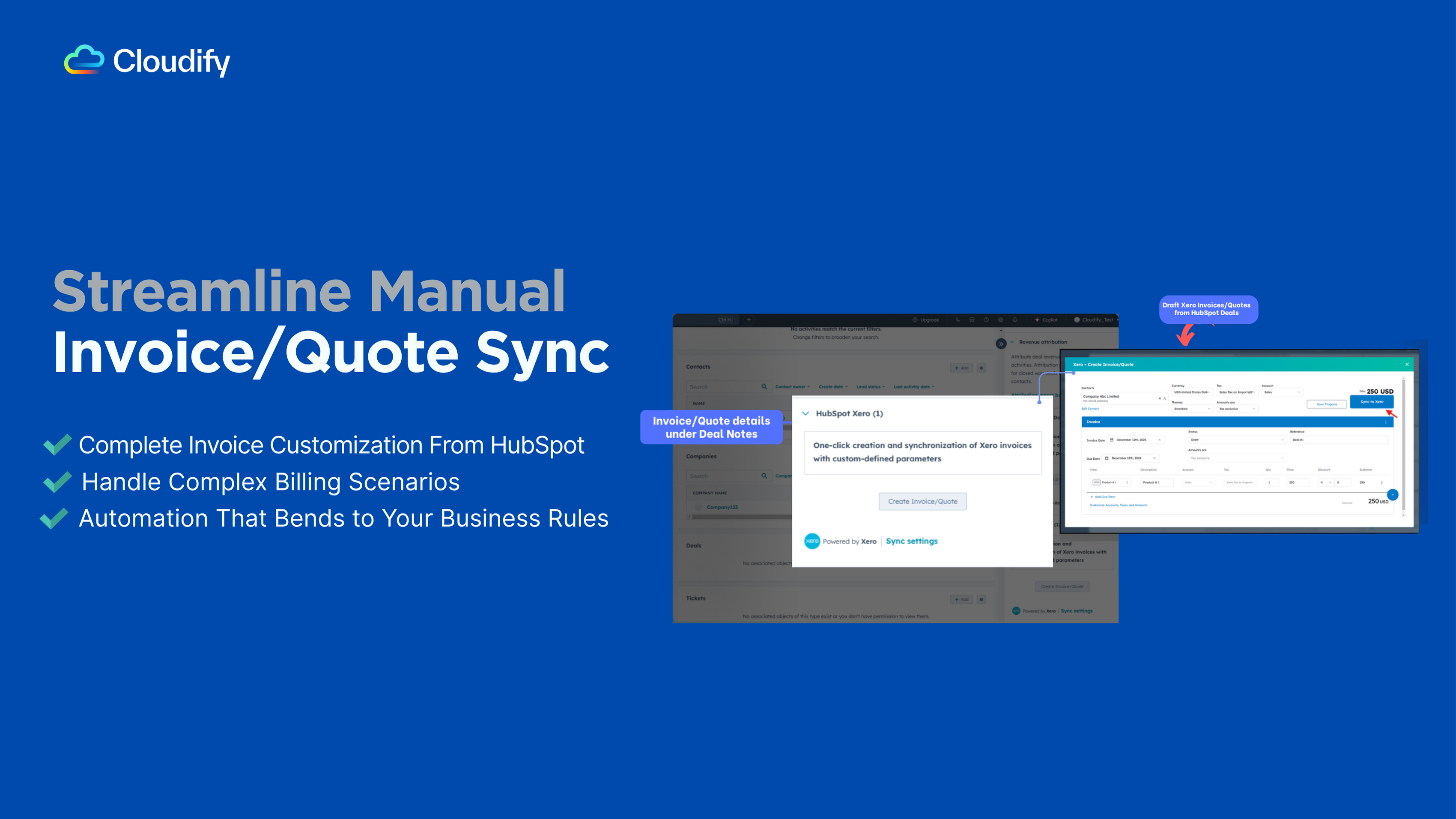
Task: Click the Sync to Xero button
Action: (x=1372, y=402)
